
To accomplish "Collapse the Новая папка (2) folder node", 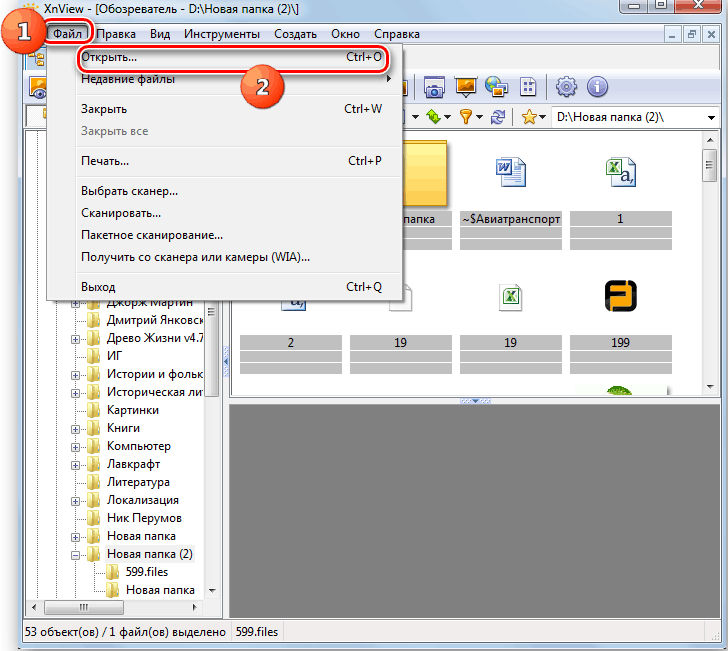I will (75, 555).
